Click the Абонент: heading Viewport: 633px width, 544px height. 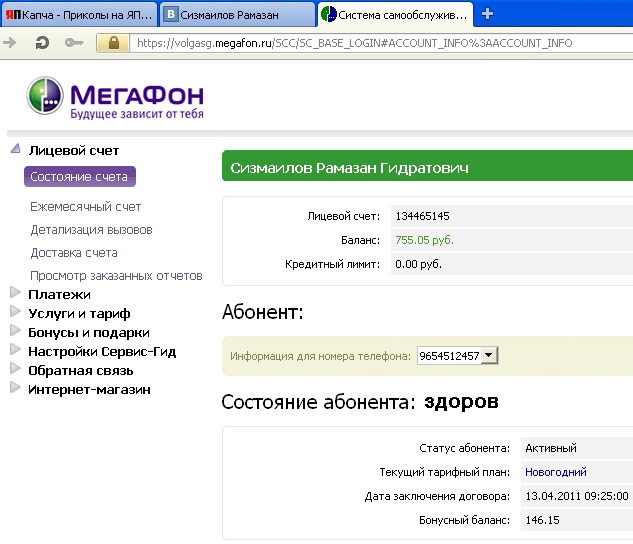262,312
